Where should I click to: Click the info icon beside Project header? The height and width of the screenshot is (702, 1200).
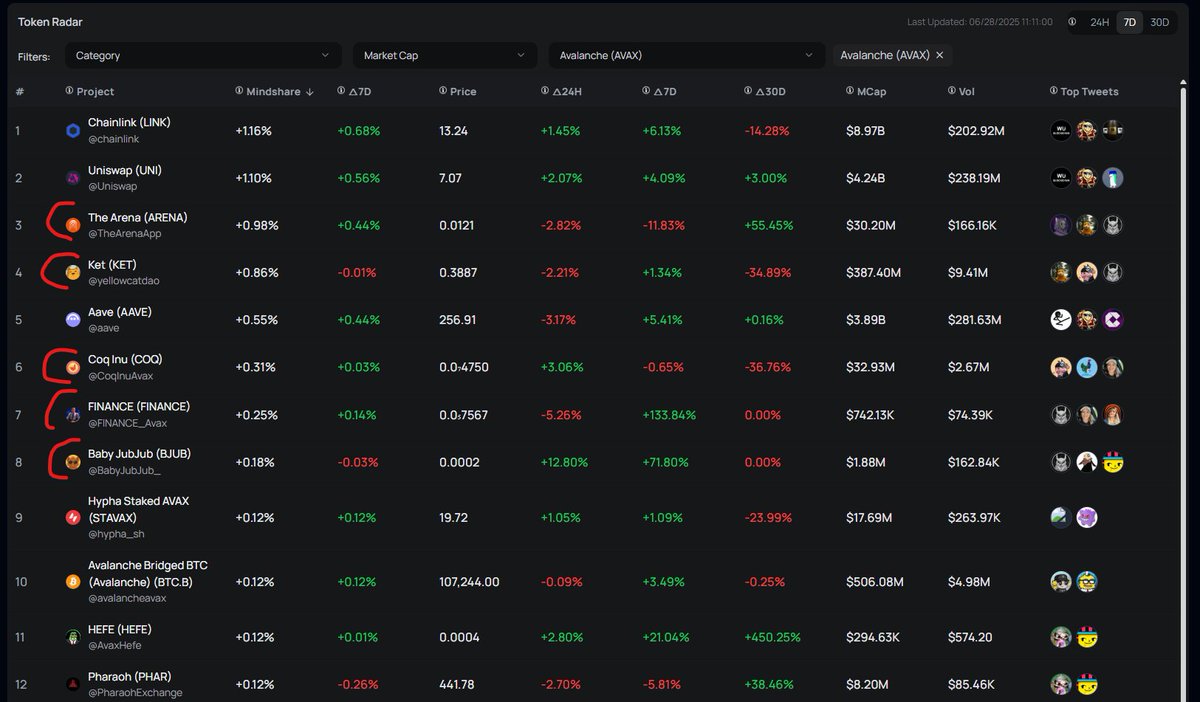click(x=69, y=91)
